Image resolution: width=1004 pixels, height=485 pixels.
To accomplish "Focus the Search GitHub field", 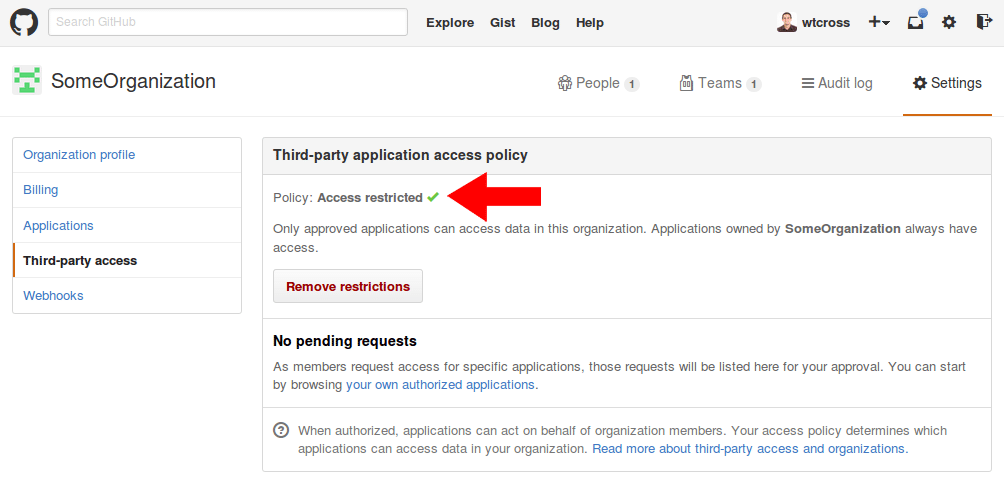I will (228, 22).
